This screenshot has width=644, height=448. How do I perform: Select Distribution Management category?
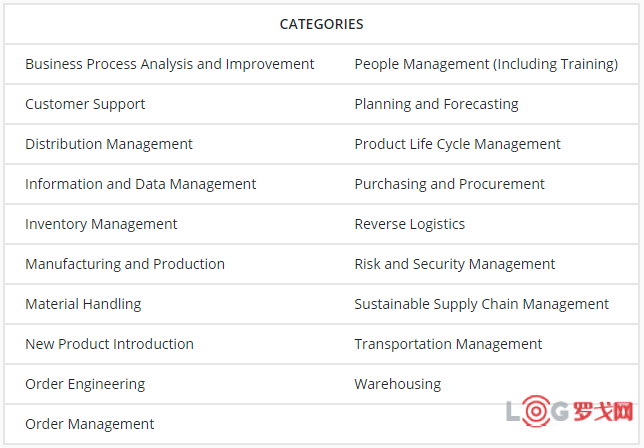tap(109, 144)
